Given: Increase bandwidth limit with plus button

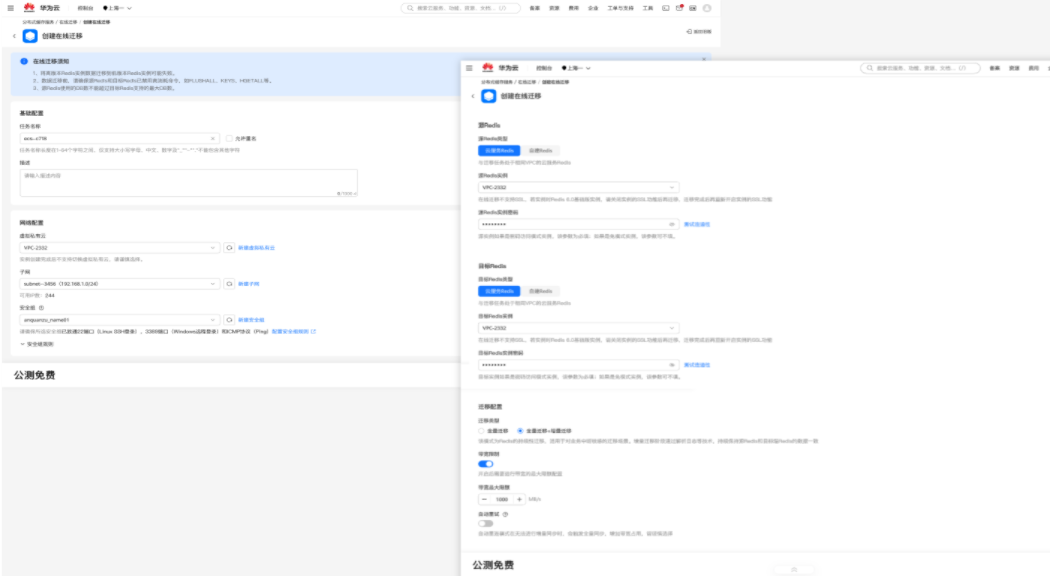Looking at the screenshot, I should [519, 500].
